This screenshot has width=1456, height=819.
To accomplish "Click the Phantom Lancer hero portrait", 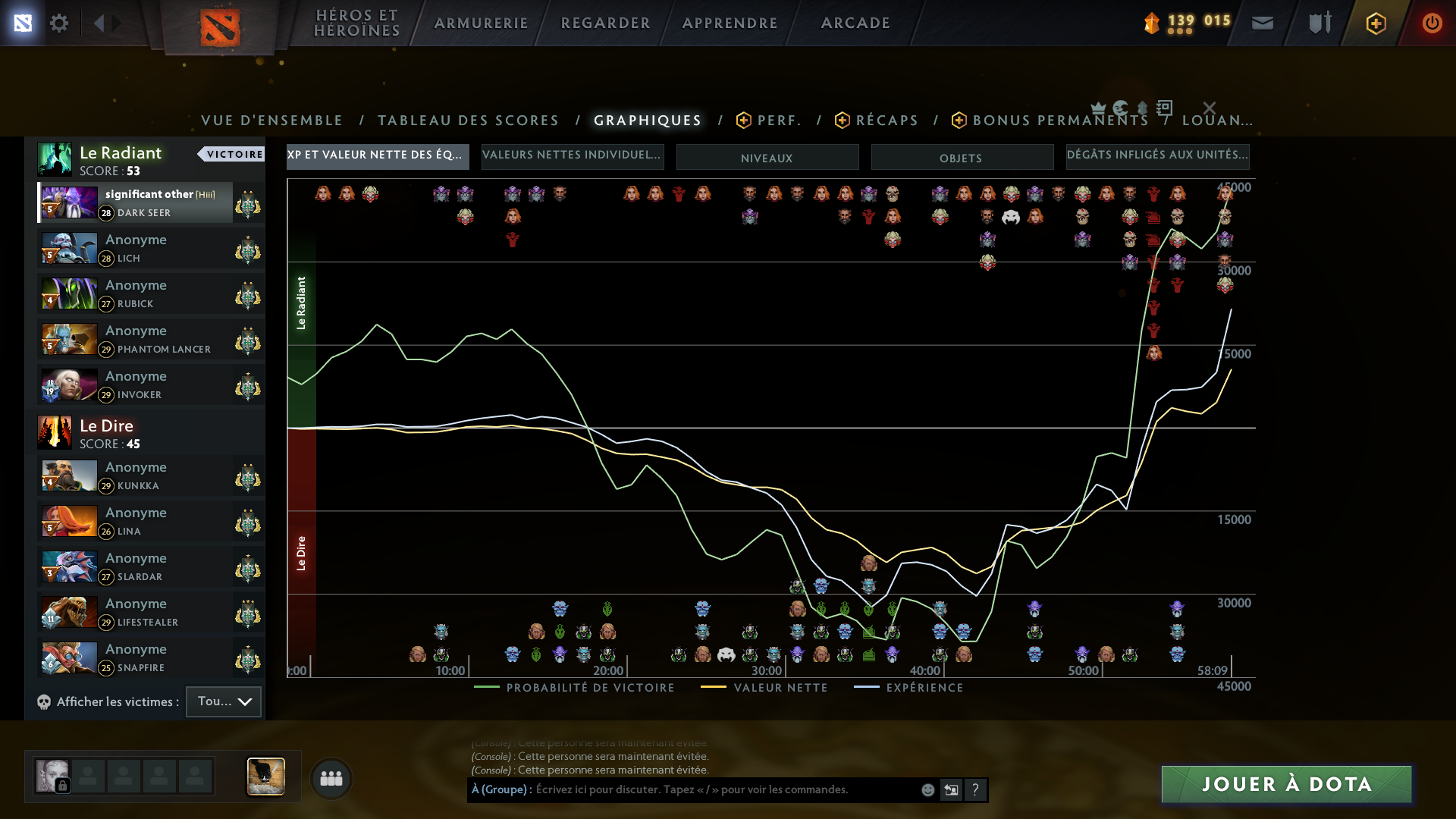I will pyautogui.click(x=69, y=339).
